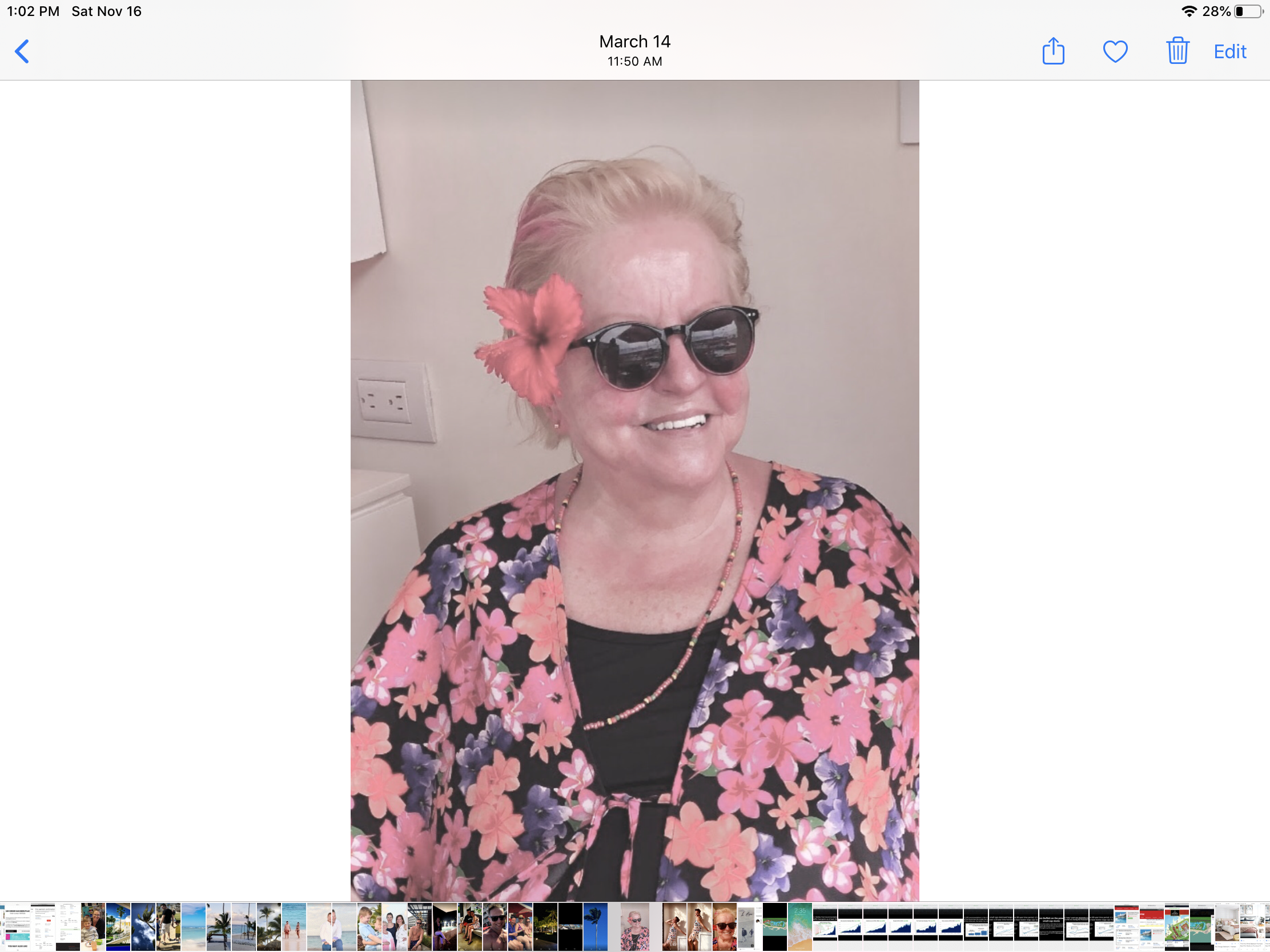Image resolution: width=1270 pixels, height=952 pixels.
Task: Open the first document thumbnail in filmstrip
Action: coord(17,926)
